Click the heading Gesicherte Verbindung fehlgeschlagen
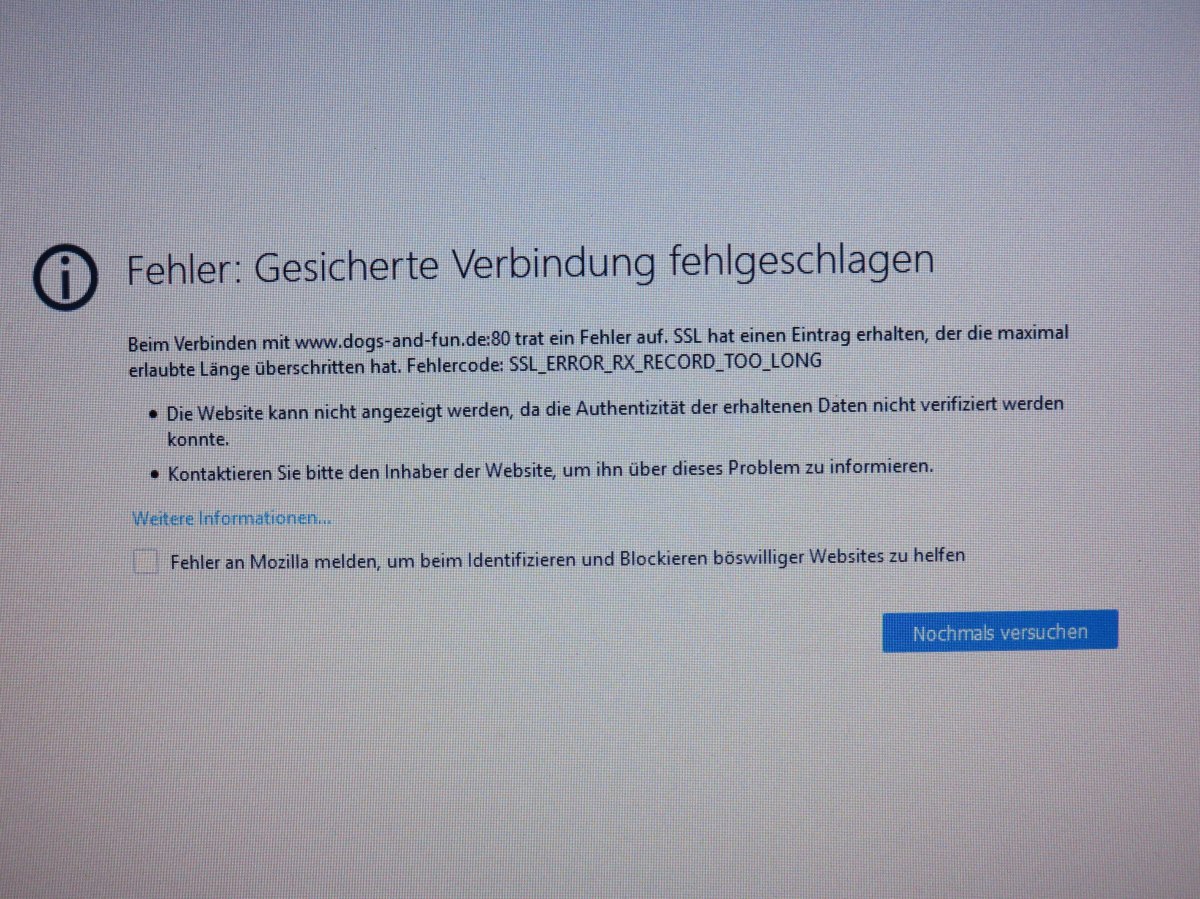 point(529,265)
